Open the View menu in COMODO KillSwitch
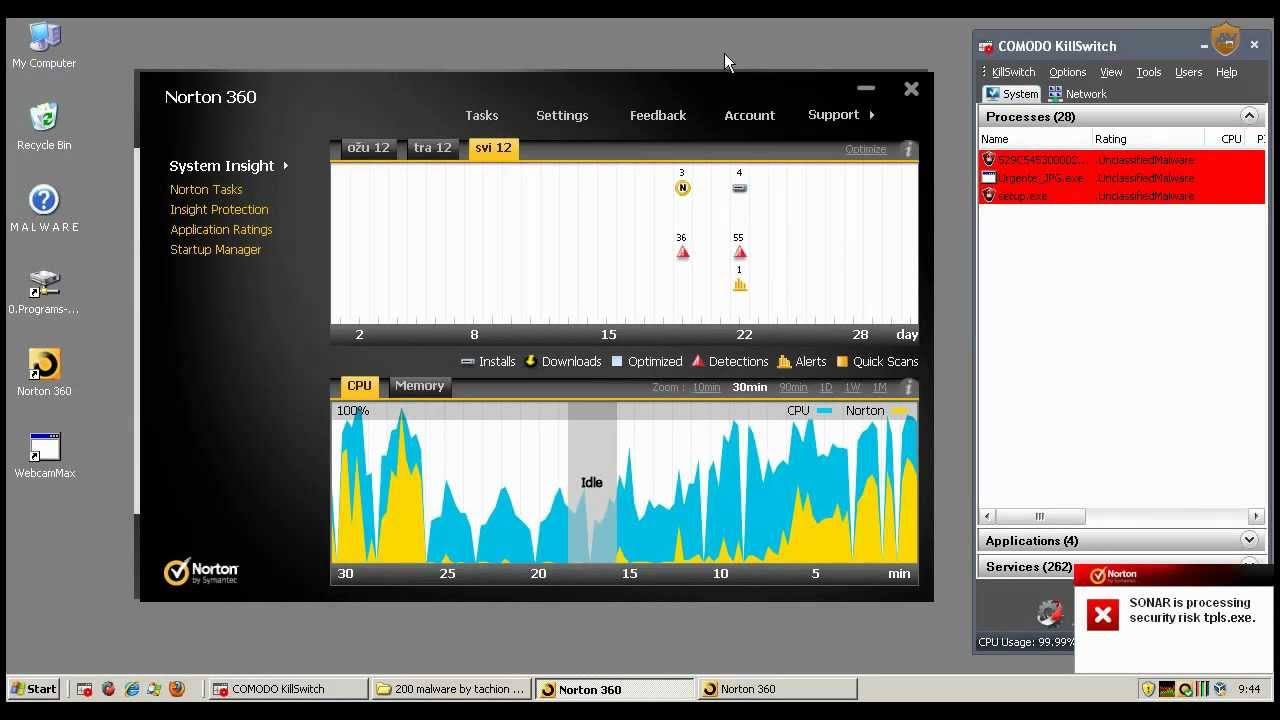The image size is (1280, 720). click(1111, 72)
